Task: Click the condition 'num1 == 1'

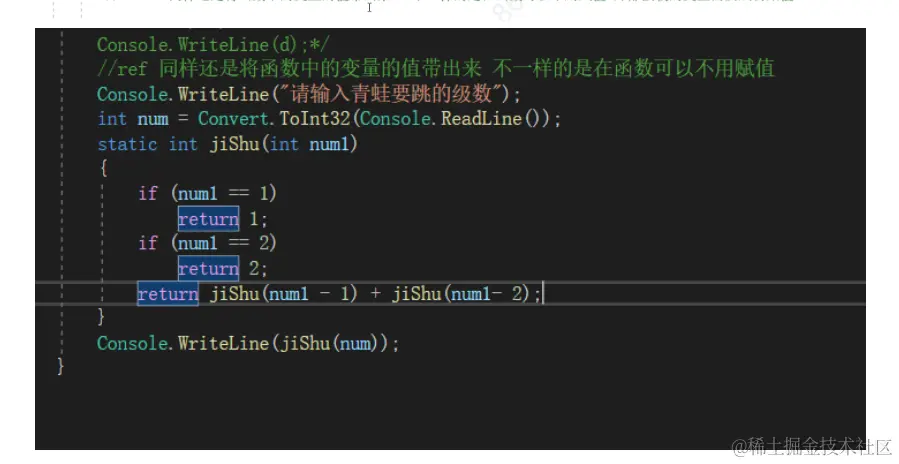Action: (224, 193)
